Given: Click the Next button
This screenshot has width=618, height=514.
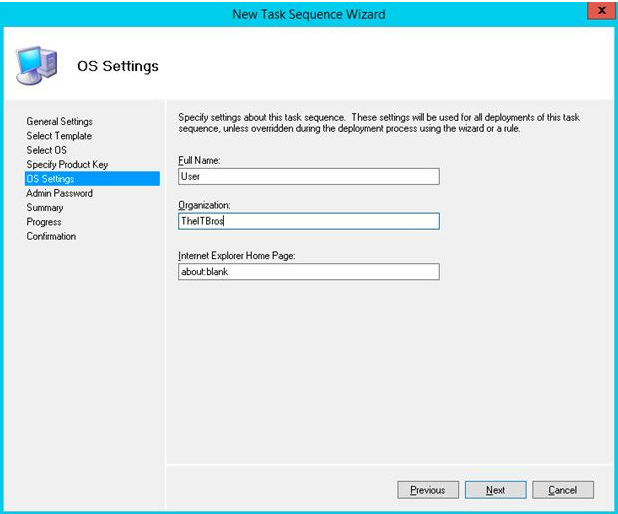Looking at the screenshot, I should pyautogui.click(x=495, y=490).
